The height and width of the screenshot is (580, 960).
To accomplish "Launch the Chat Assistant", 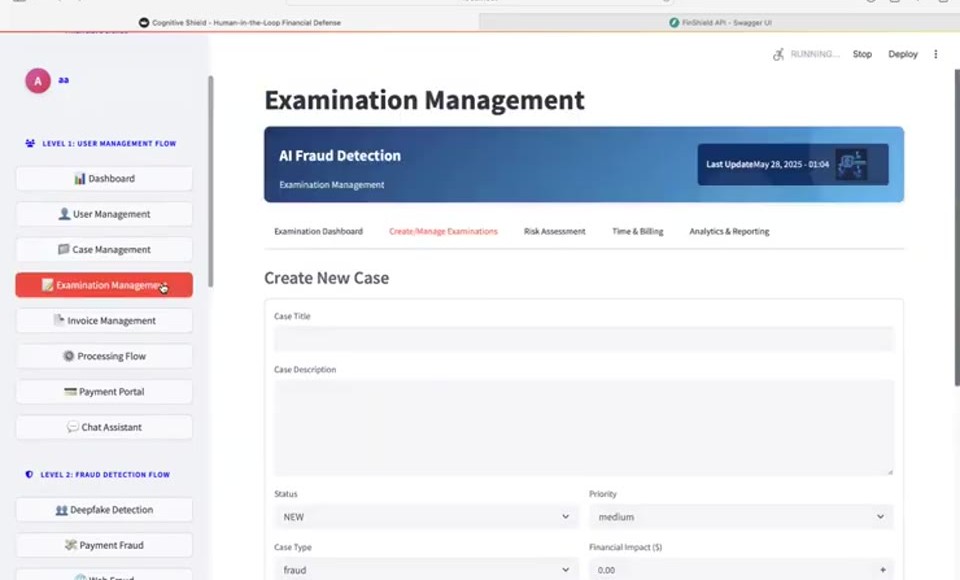I will (x=104, y=427).
